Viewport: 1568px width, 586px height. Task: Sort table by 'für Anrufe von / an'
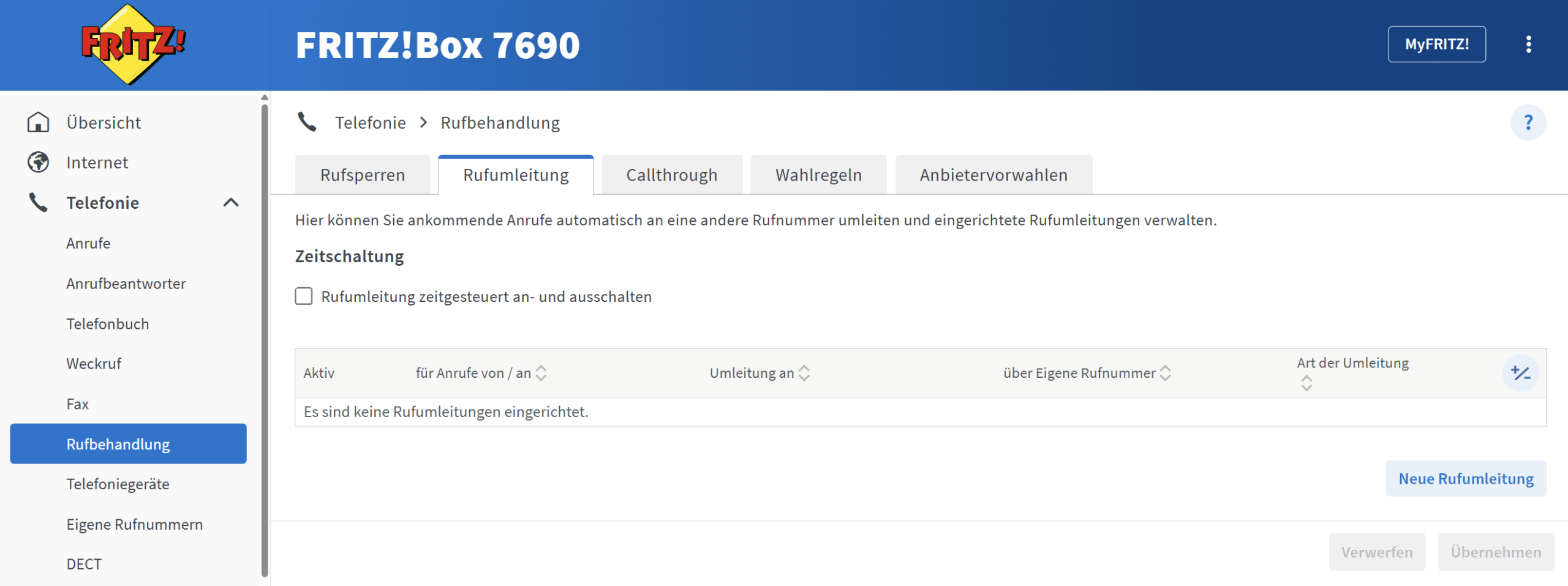coord(541,373)
